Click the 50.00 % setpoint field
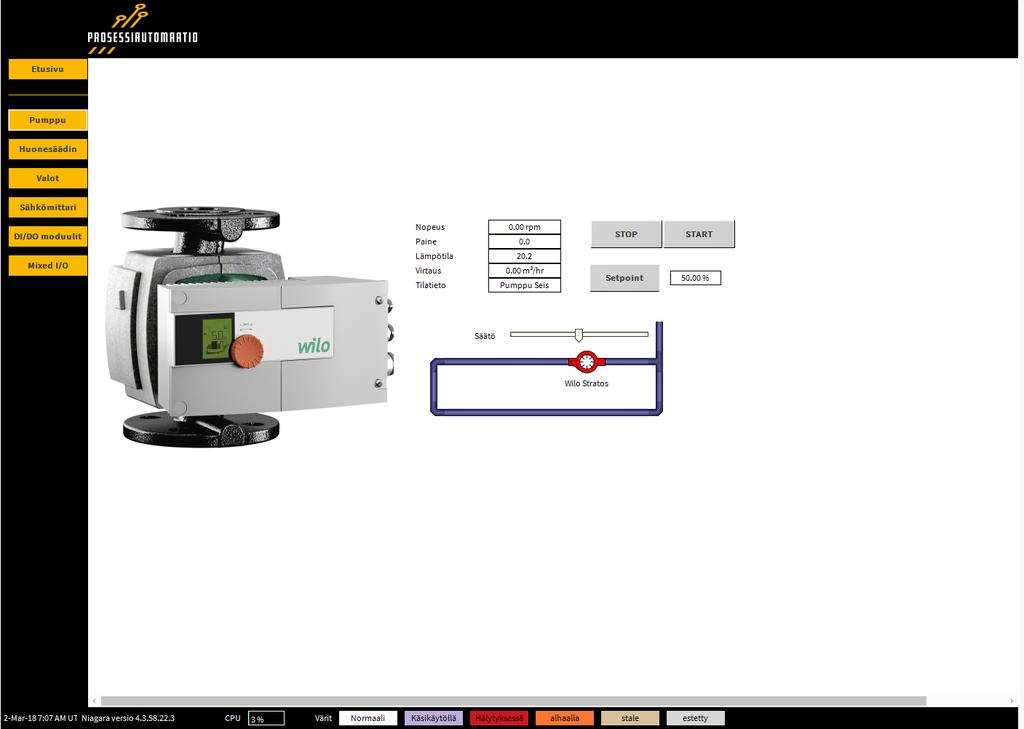The height and width of the screenshot is (729, 1024). (695, 278)
